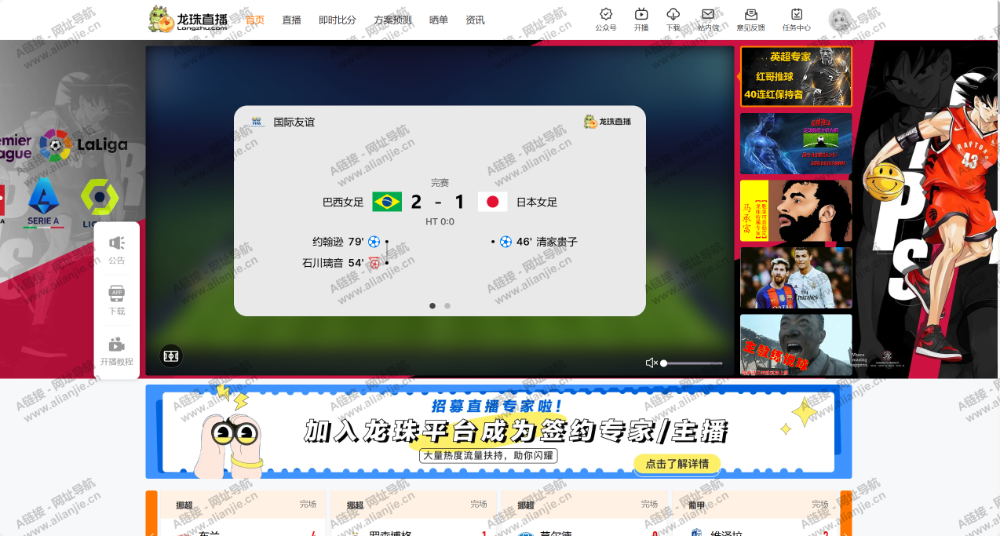Click the 国际友谊 league badge icon
Viewport: 1000px width, 536px height.
[258, 122]
